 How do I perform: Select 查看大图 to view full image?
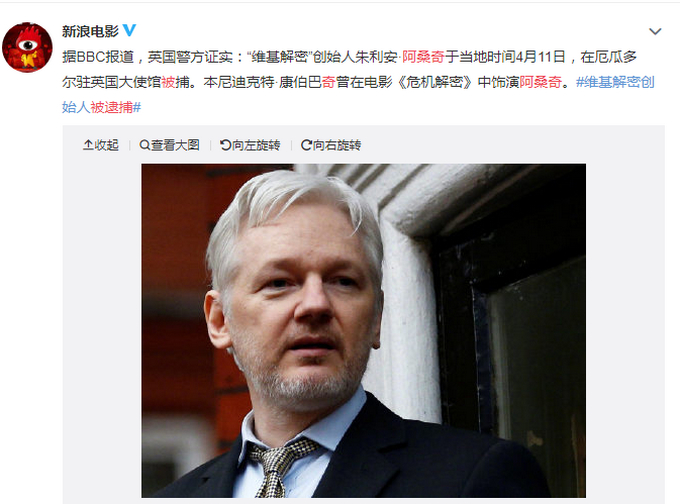(x=169, y=145)
